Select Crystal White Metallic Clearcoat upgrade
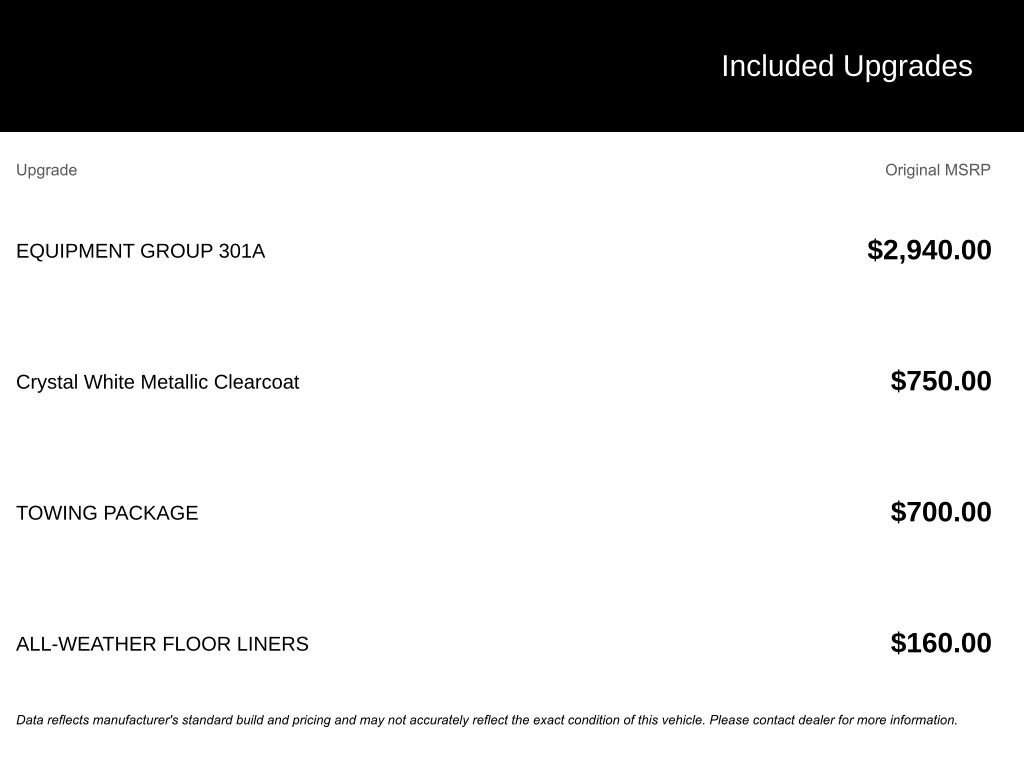This screenshot has height=768, width=1024. (x=157, y=382)
